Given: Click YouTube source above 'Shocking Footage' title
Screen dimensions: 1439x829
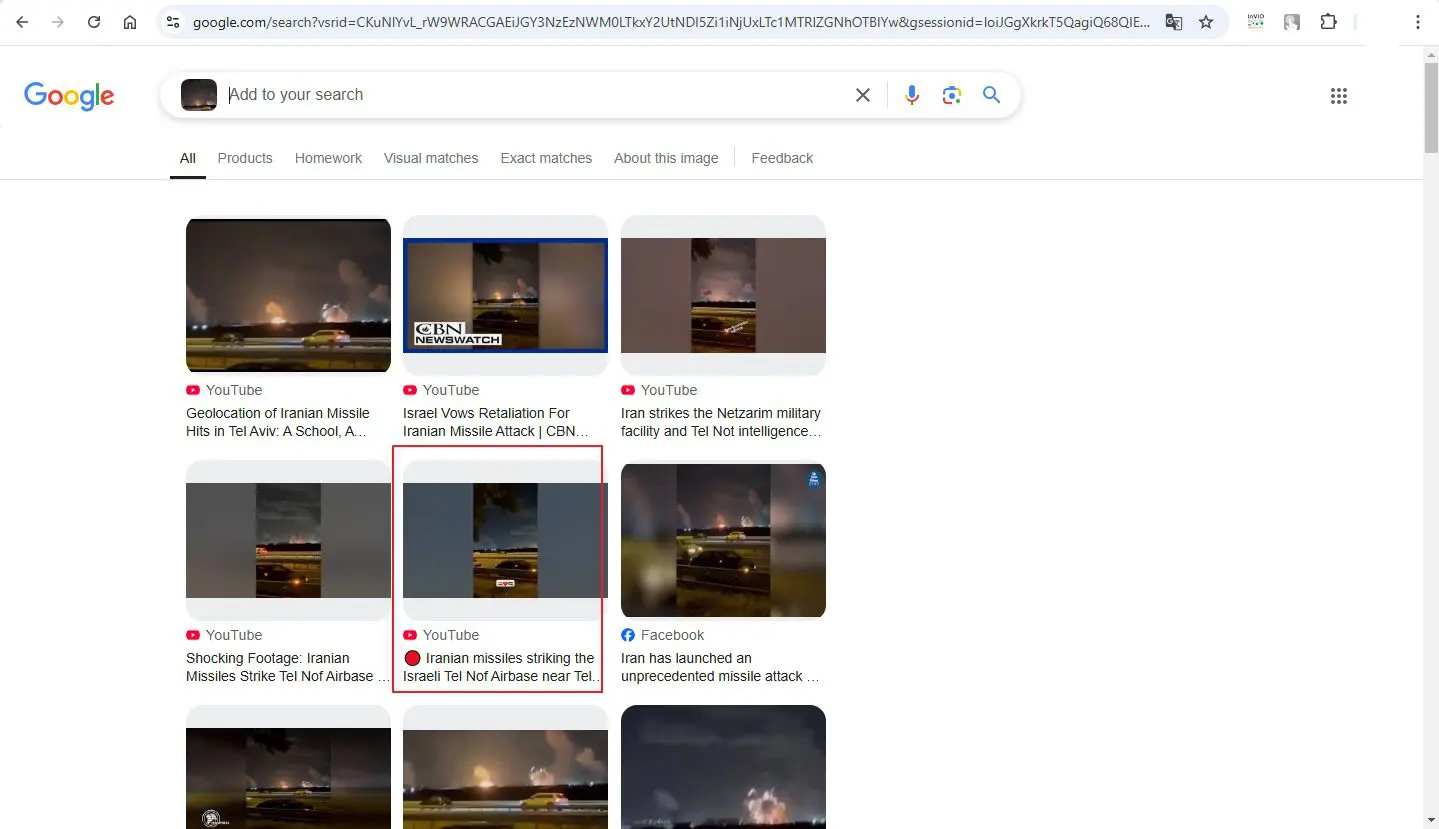Looking at the screenshot, I should [x=224, y=635].
